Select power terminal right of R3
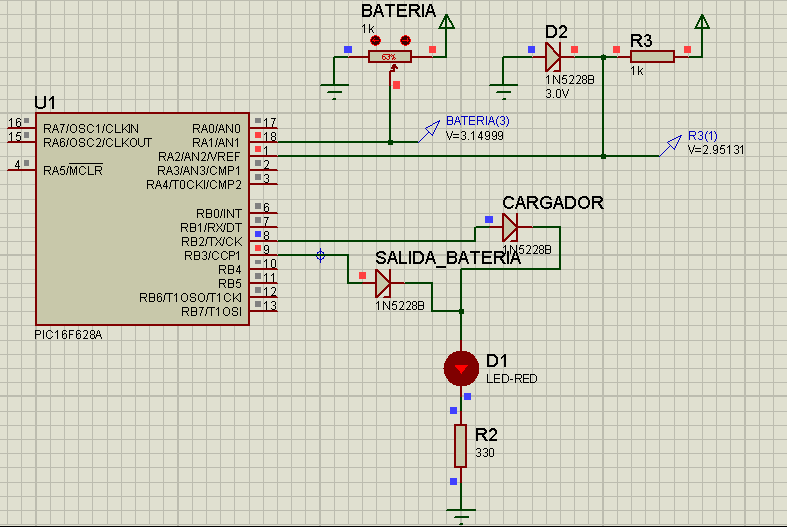This screenshot has height=527, width=787. tap(702, 22)
